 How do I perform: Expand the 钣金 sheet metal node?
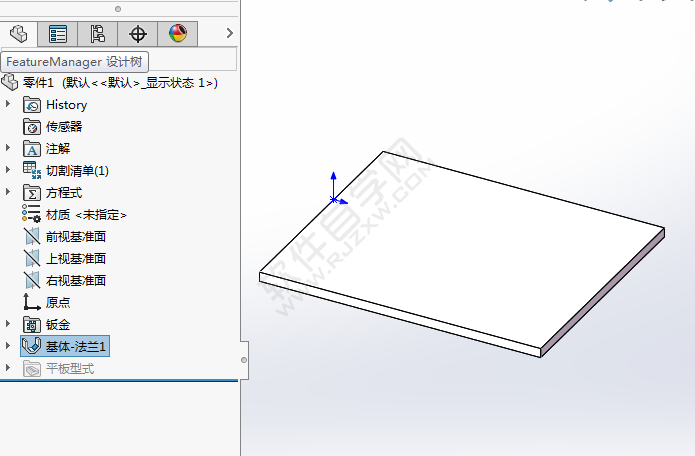click(x=9, y=324)
